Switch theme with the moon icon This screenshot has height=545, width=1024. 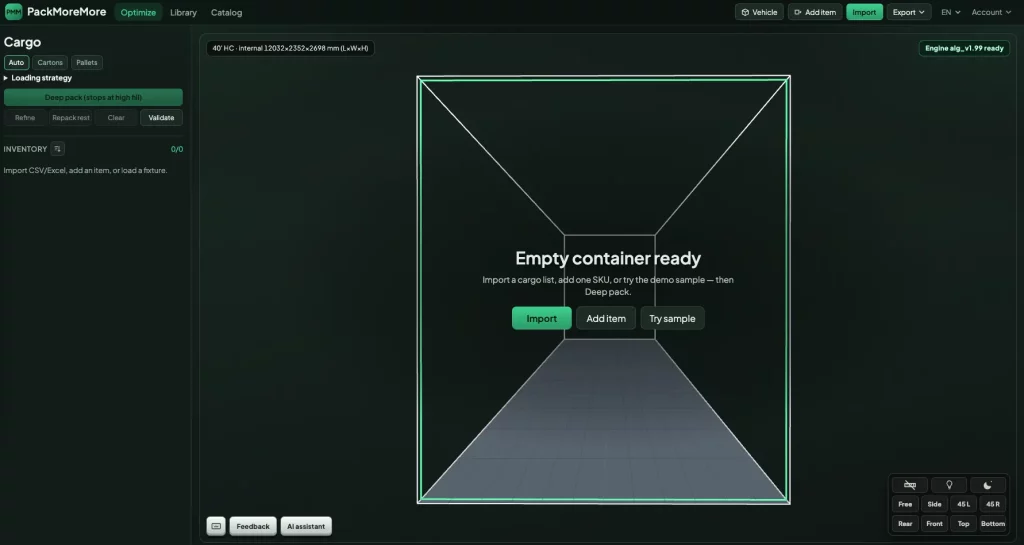pos(987,485)
